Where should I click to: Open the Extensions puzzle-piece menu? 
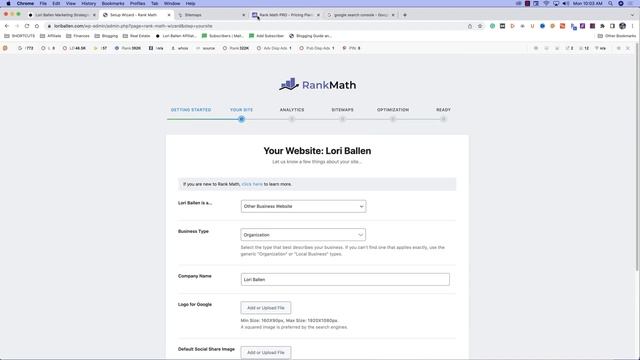pos(602,26)
